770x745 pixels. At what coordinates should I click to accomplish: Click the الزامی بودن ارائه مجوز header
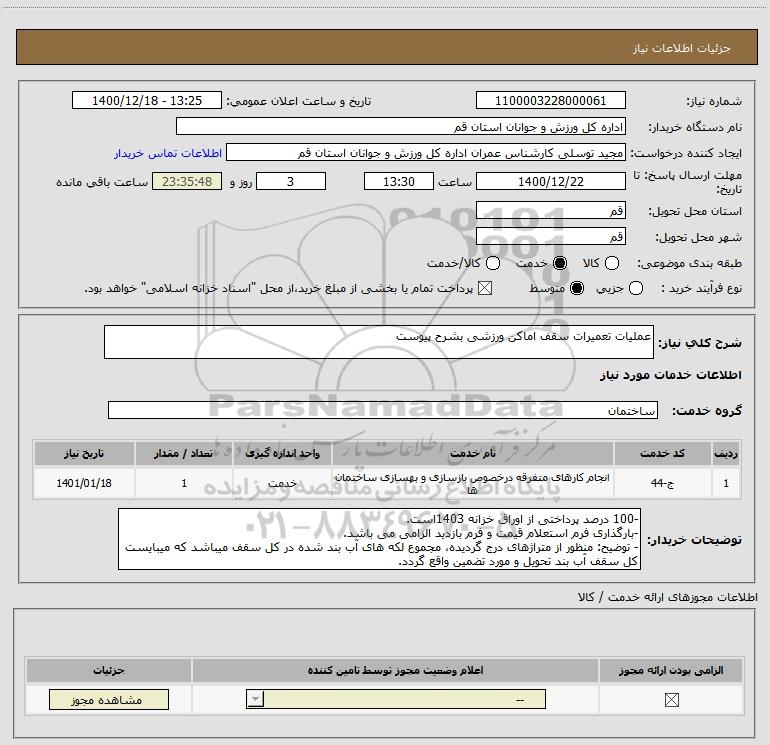click(671, 670)
